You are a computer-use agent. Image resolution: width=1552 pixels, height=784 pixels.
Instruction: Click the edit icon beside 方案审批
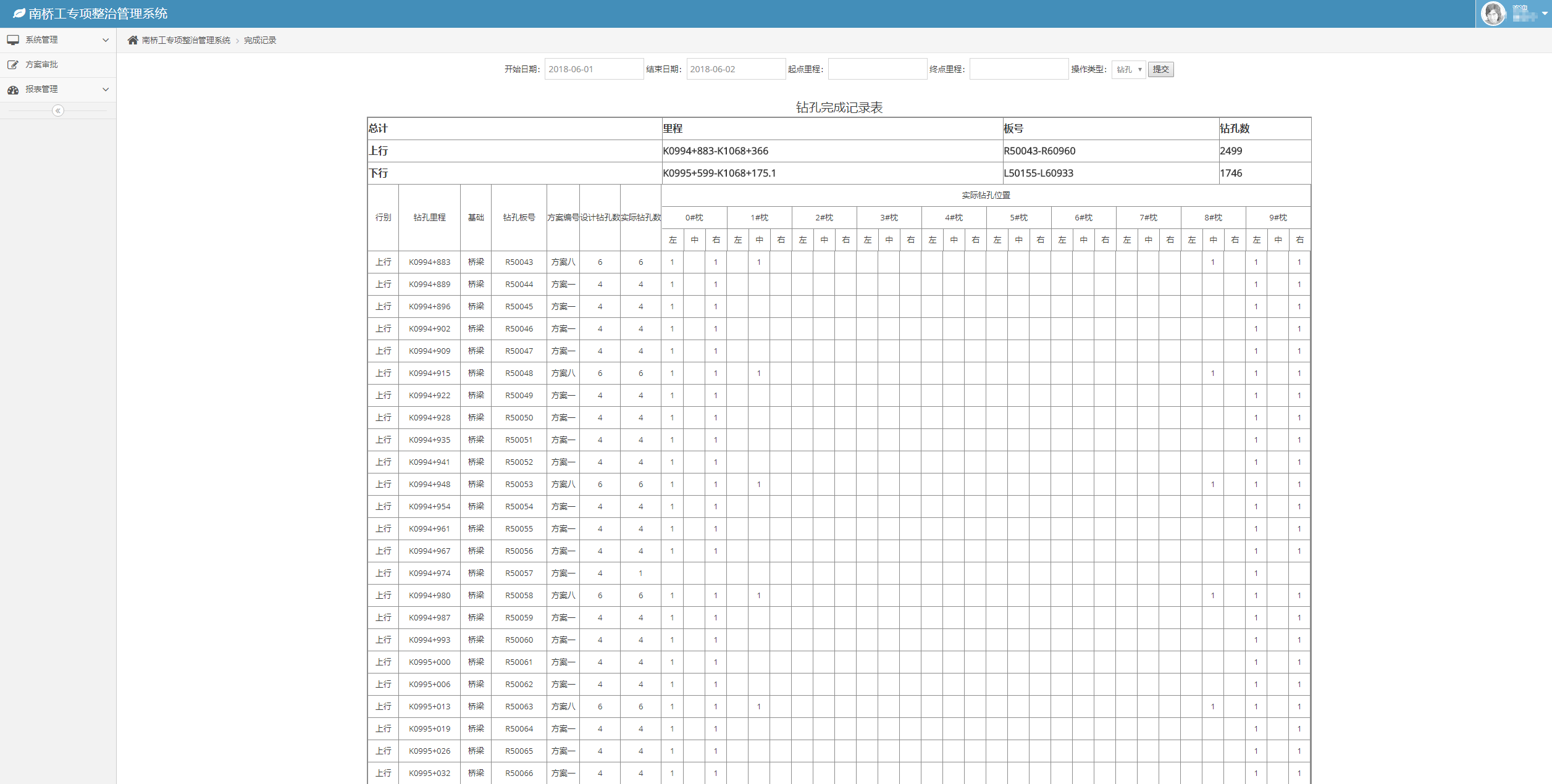[13, 65]
